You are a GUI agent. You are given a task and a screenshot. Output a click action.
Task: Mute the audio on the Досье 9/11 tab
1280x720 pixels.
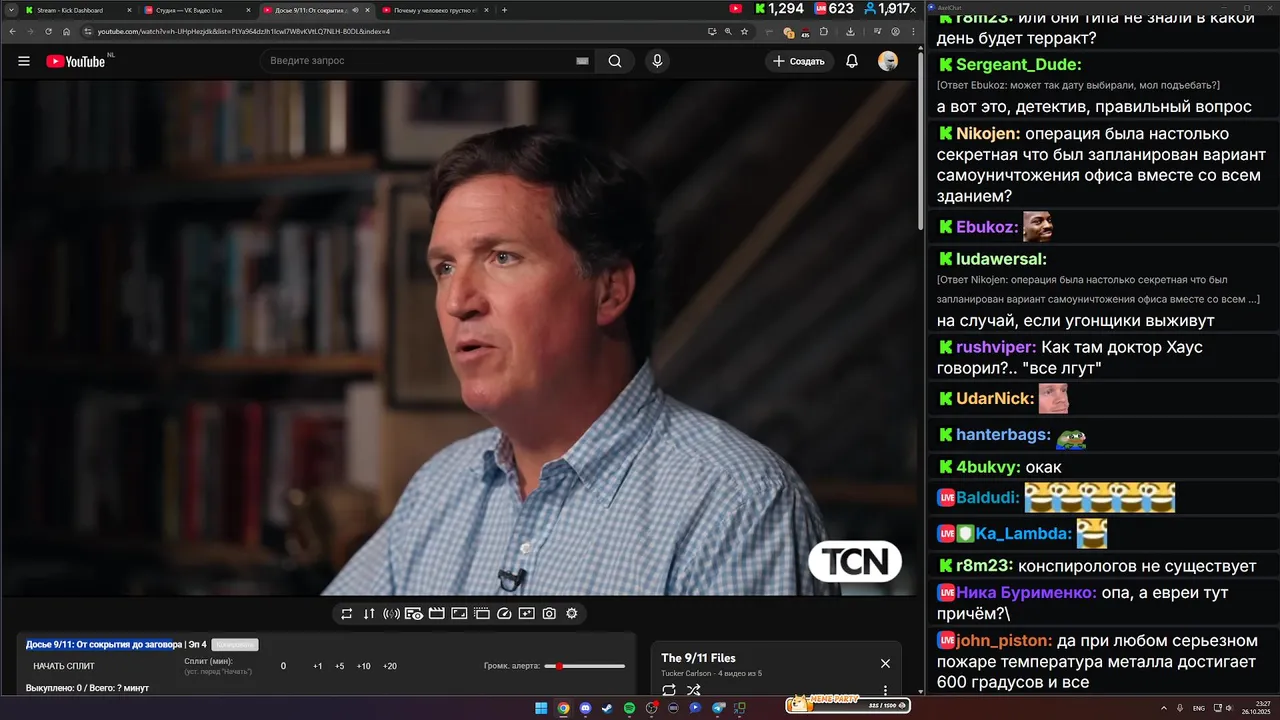[355, 10]
